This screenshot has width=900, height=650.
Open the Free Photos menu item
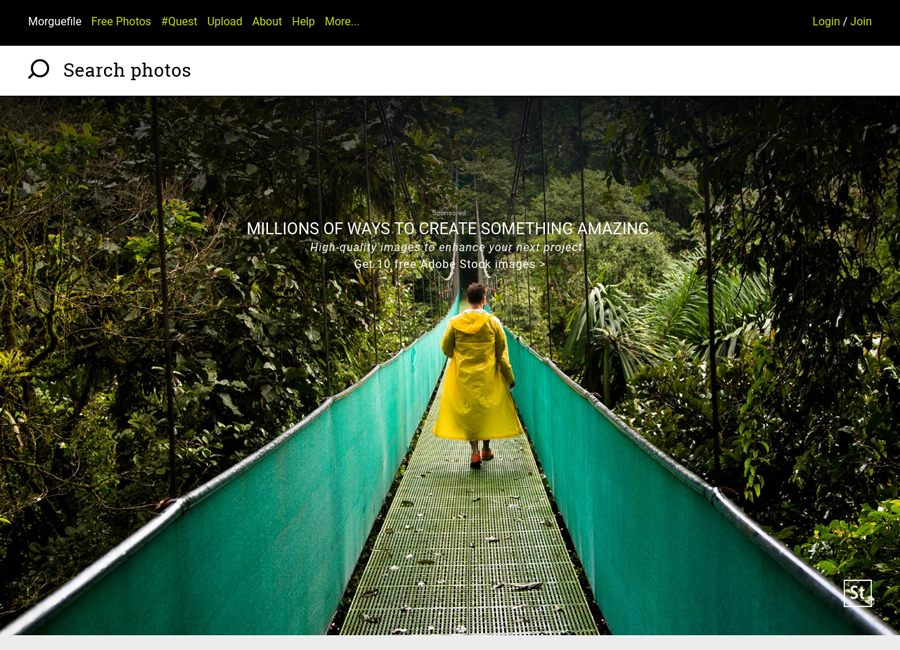coord(121,21)
